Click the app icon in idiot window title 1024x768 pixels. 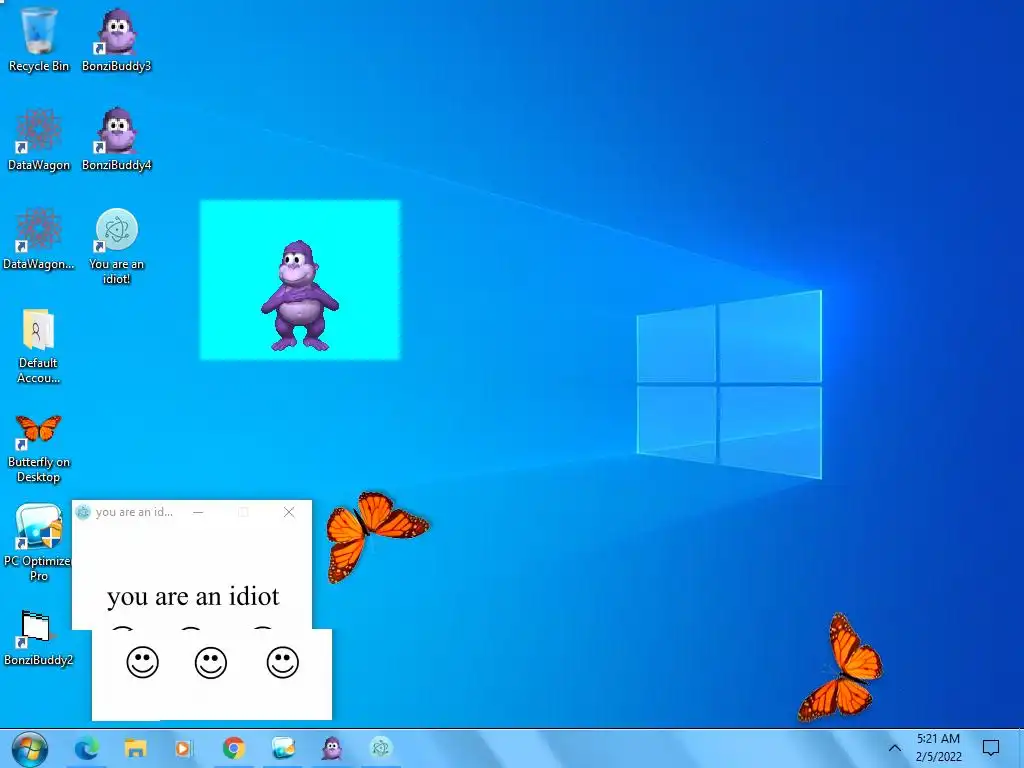[83, 513]
